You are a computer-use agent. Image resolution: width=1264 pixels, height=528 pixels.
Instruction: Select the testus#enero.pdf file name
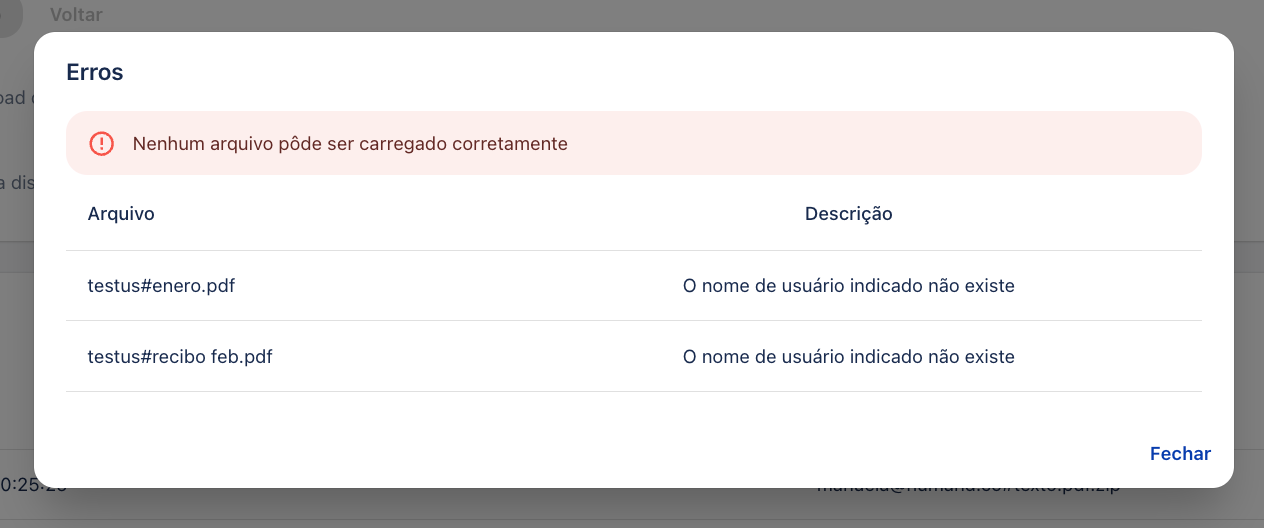pyautogui.click(x=161, y=286)
